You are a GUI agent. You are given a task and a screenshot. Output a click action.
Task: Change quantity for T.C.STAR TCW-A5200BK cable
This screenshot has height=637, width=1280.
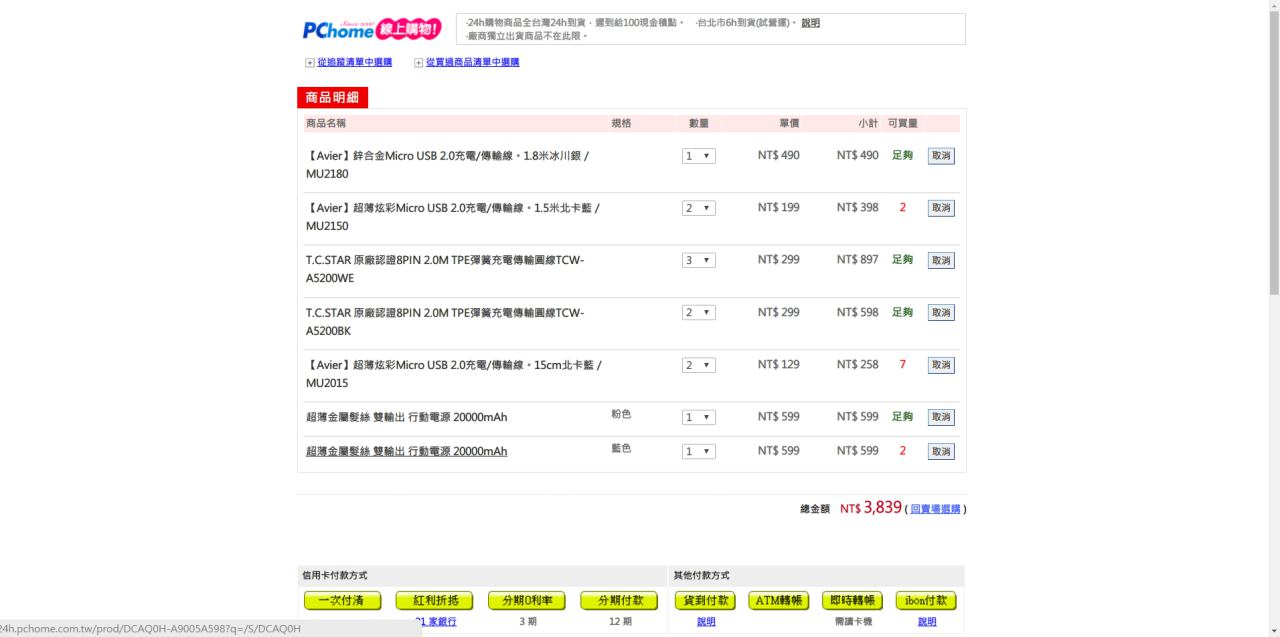click(699, 312)
